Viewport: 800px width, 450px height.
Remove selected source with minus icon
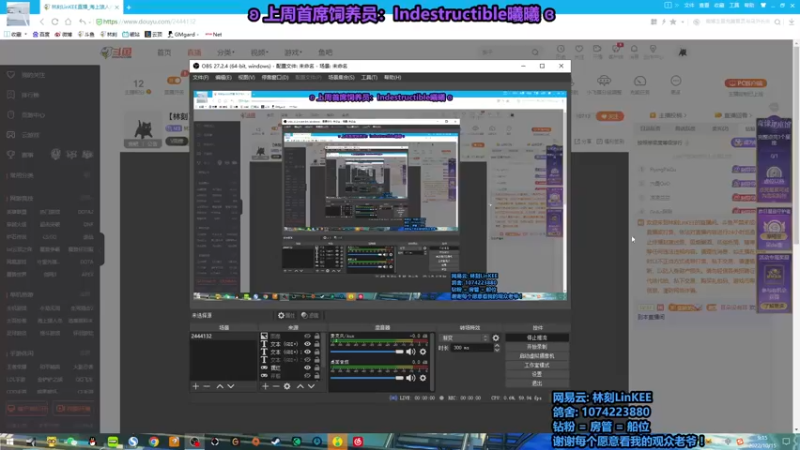point(276,386)
